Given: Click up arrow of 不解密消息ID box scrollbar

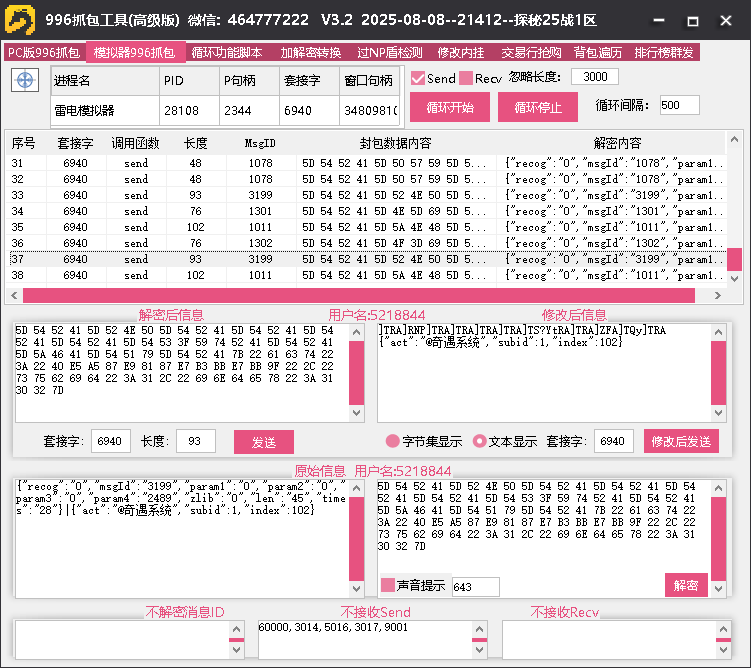Looking at the screenshot, I should tap(237, 628).
